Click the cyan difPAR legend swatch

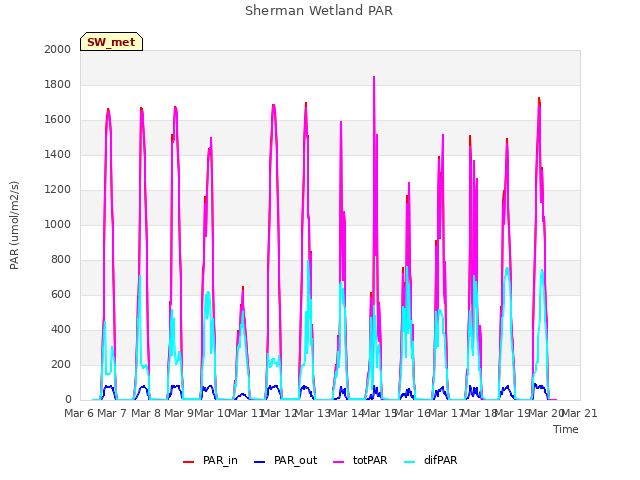tap(409, 462)
